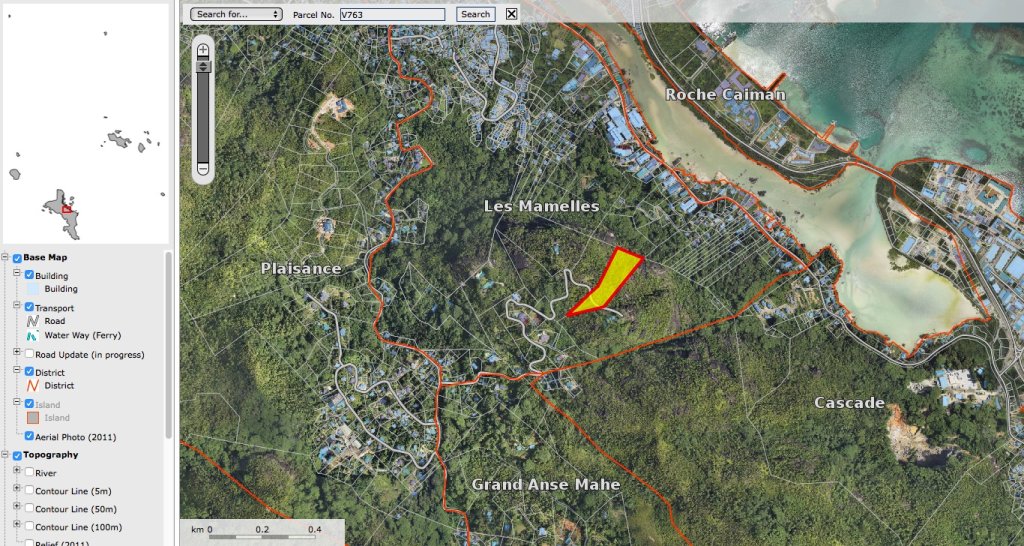Click the zoom slider handle
The image size is (1024, 546).
[203, 65]
